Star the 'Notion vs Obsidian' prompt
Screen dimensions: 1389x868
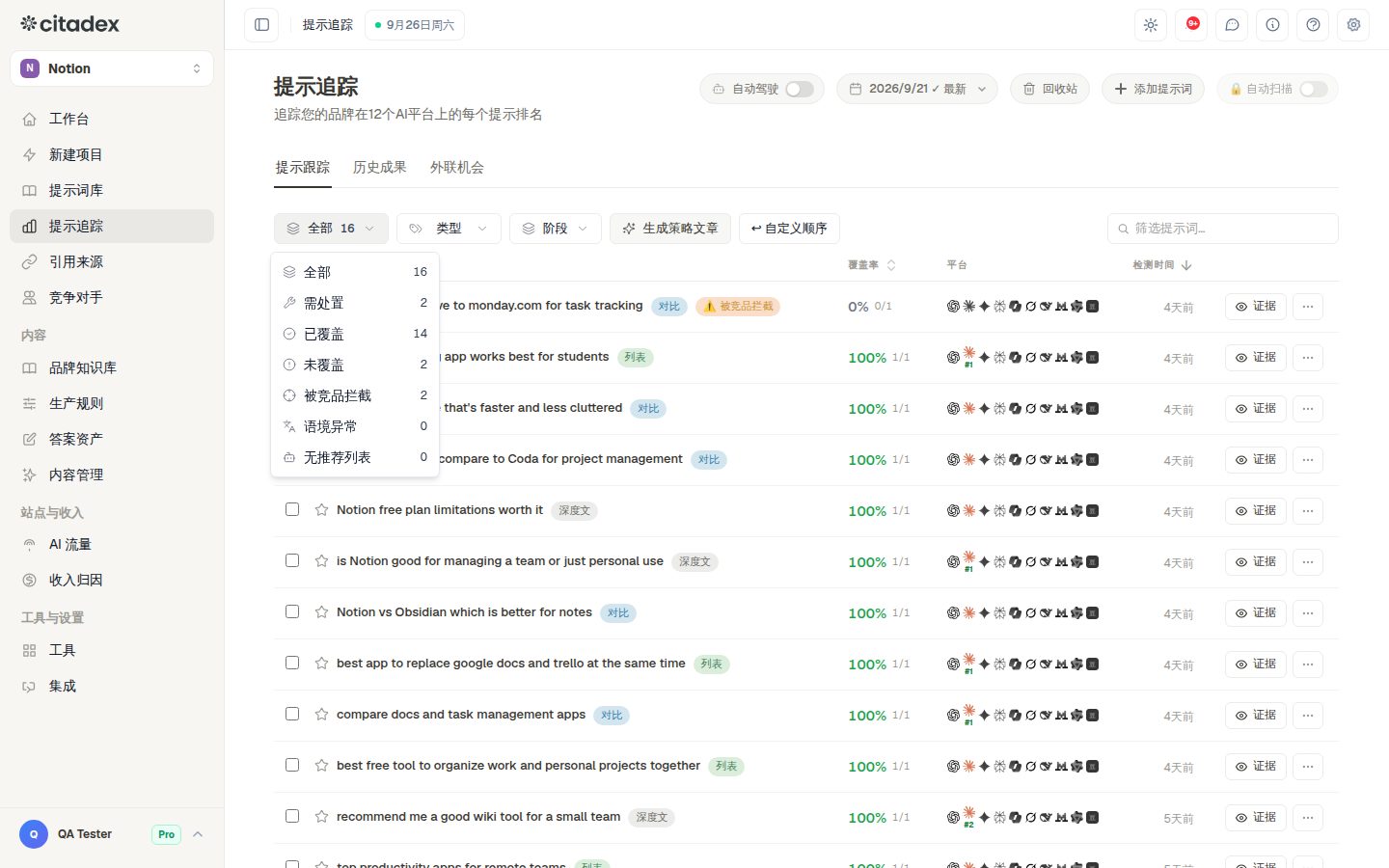tap(321, 611)
